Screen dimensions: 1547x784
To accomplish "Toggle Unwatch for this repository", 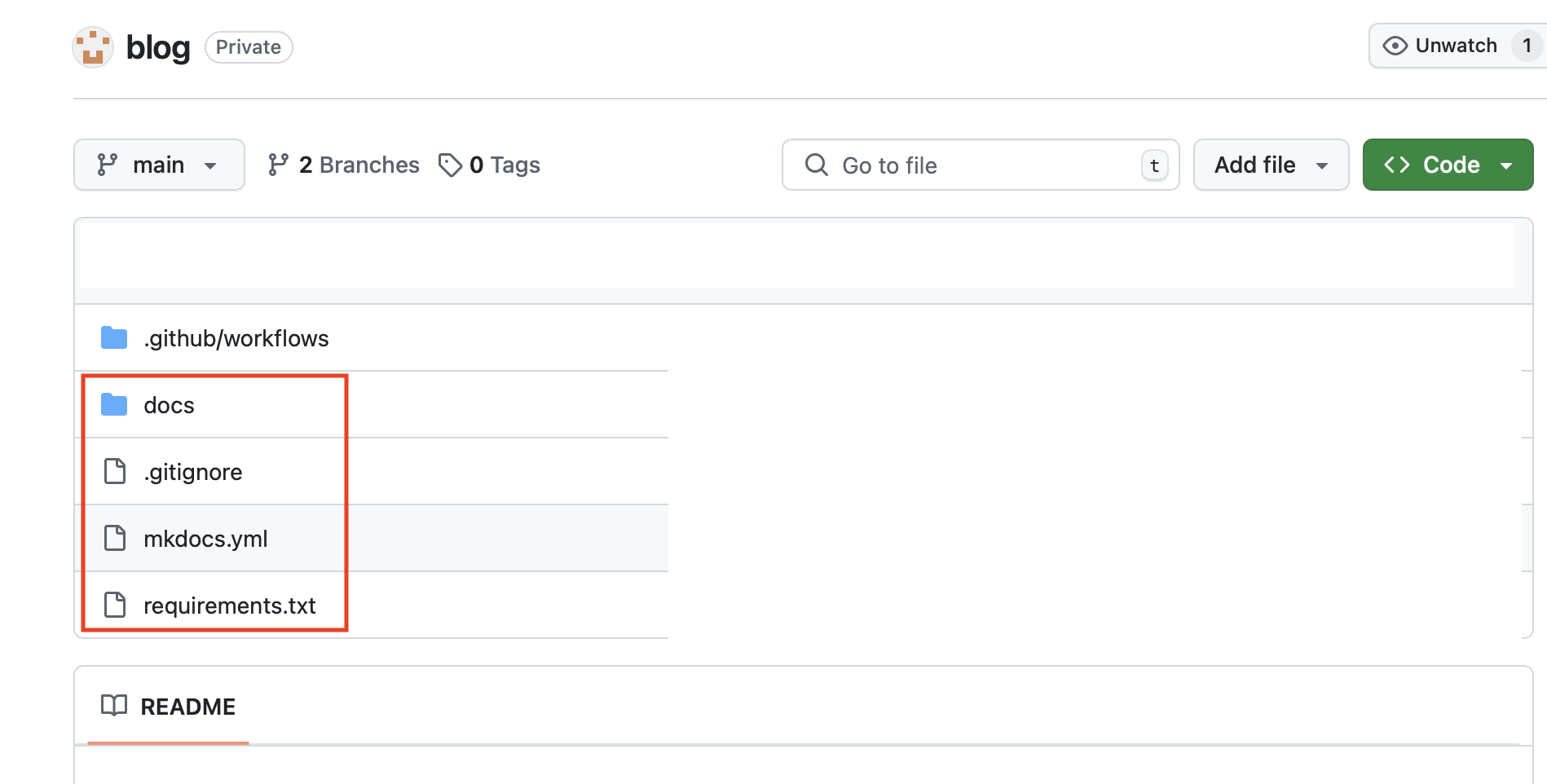I will pyautogui.click(x=1440, y=46).
